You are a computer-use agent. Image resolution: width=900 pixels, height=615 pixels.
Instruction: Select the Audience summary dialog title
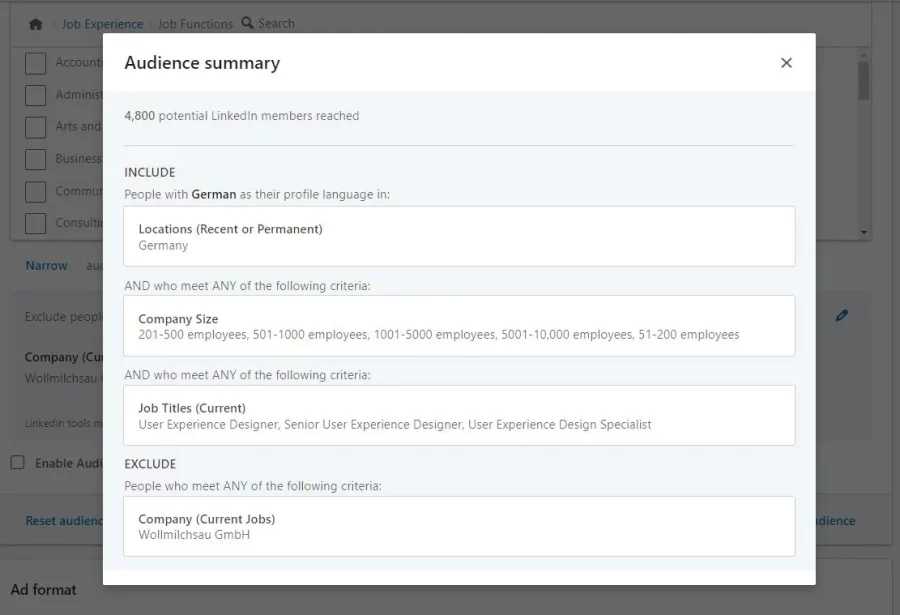pyautogui.click(x=202, y=63)
